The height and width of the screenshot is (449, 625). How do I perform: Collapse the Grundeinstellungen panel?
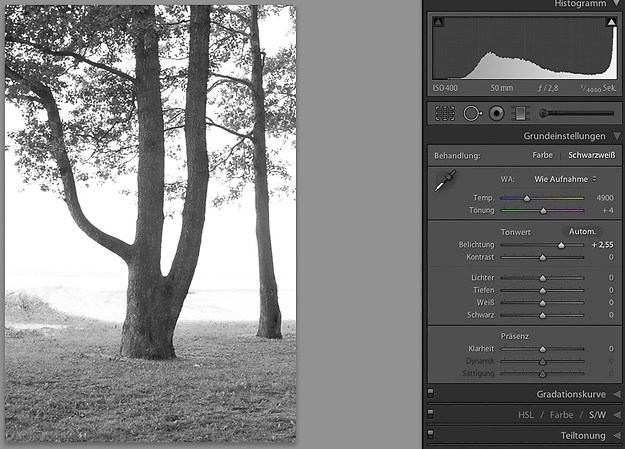click(616, 136)
